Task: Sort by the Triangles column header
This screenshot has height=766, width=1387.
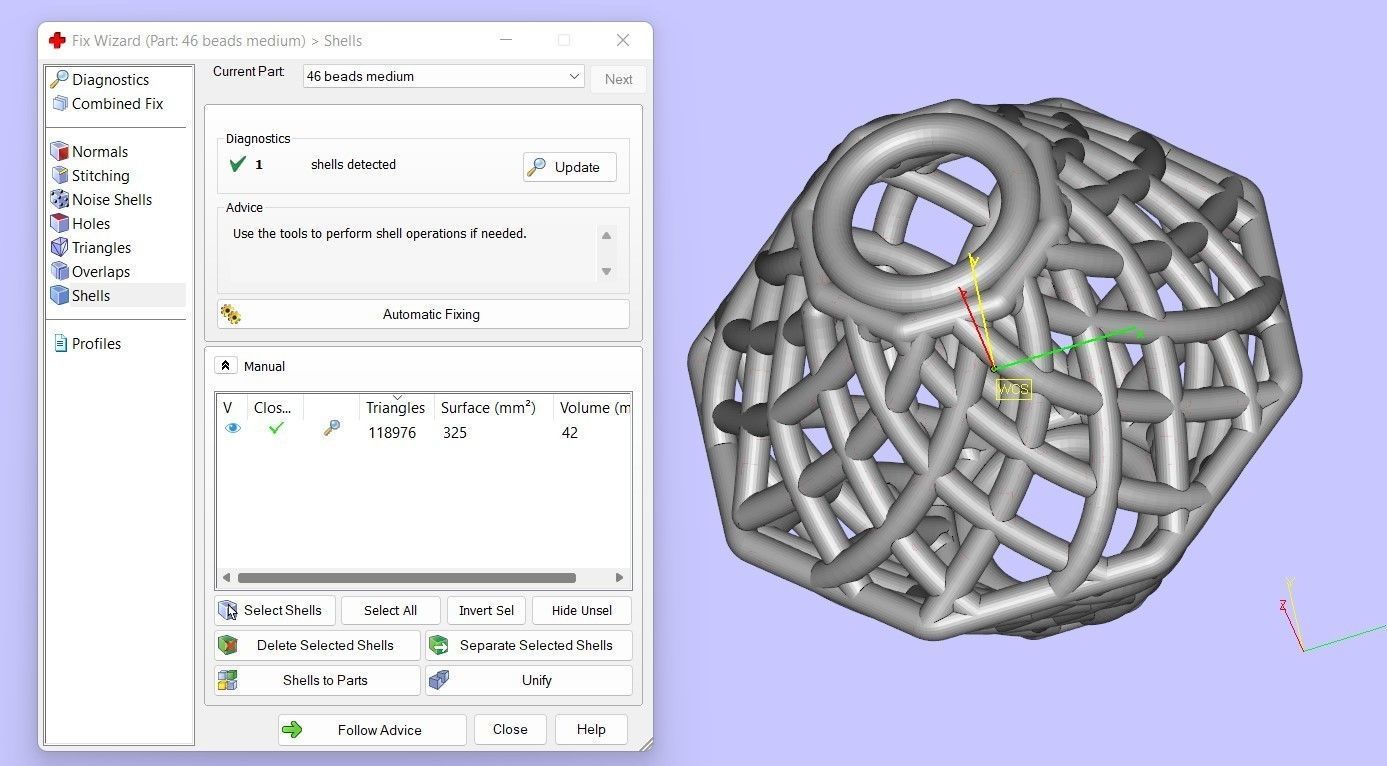Action: pos(395,408)
